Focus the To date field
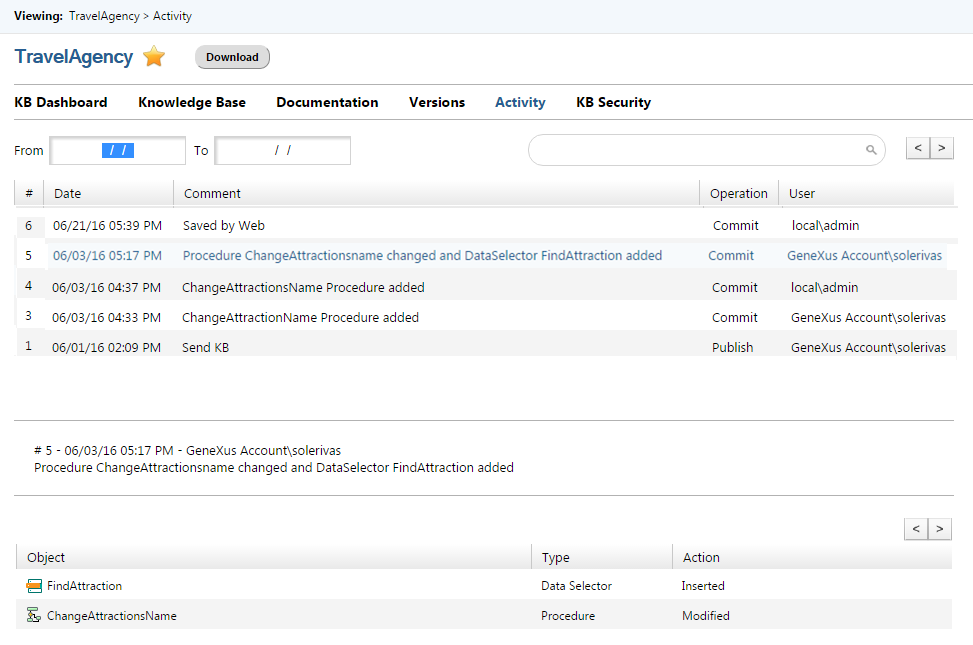 pos(282,150)
